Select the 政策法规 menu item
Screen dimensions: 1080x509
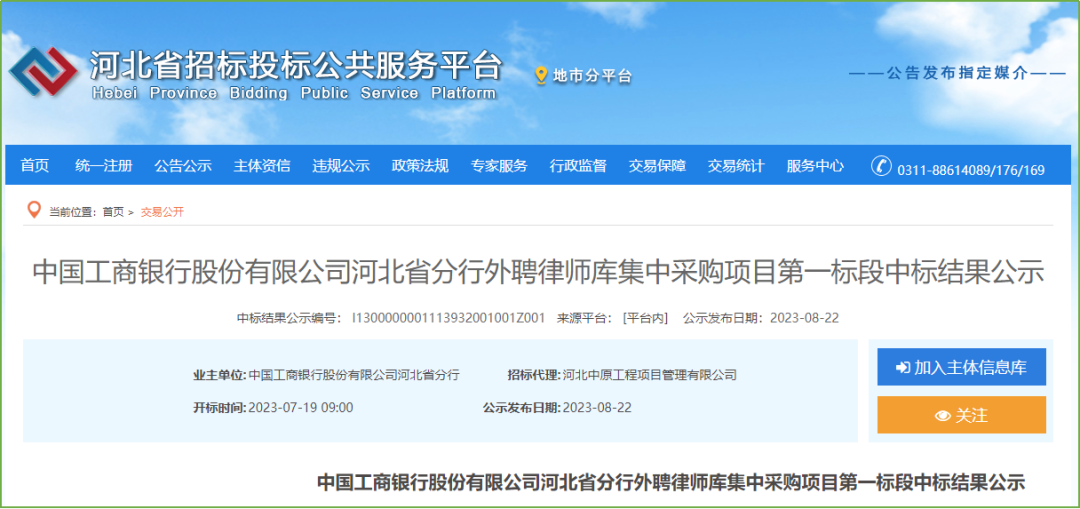click(420, 165)
